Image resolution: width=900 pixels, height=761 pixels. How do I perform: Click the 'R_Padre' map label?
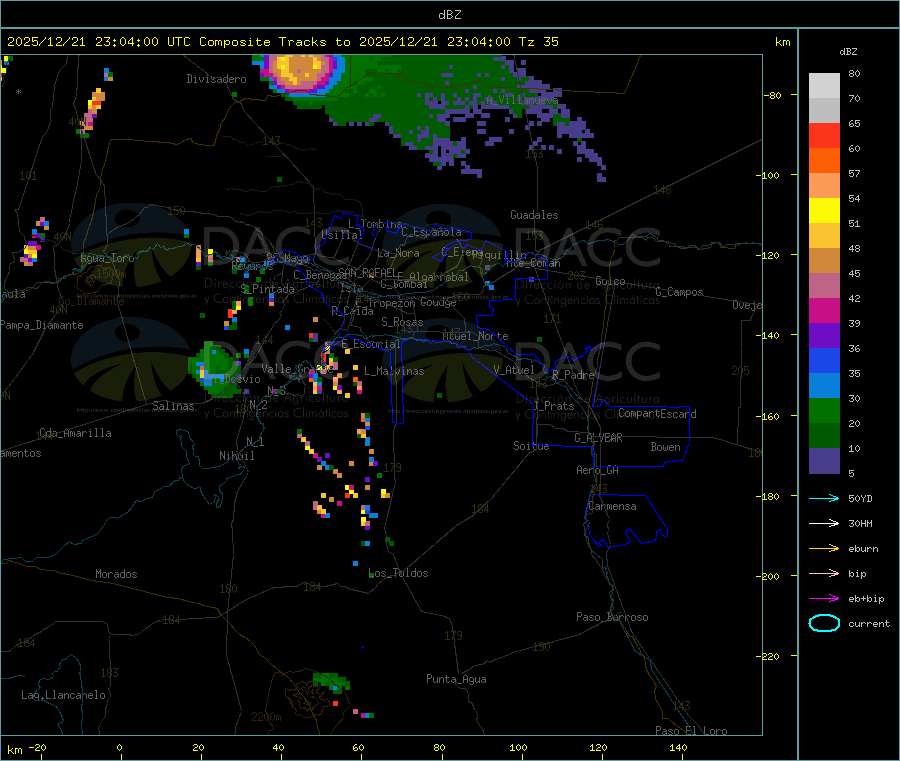tap(573, 375)
